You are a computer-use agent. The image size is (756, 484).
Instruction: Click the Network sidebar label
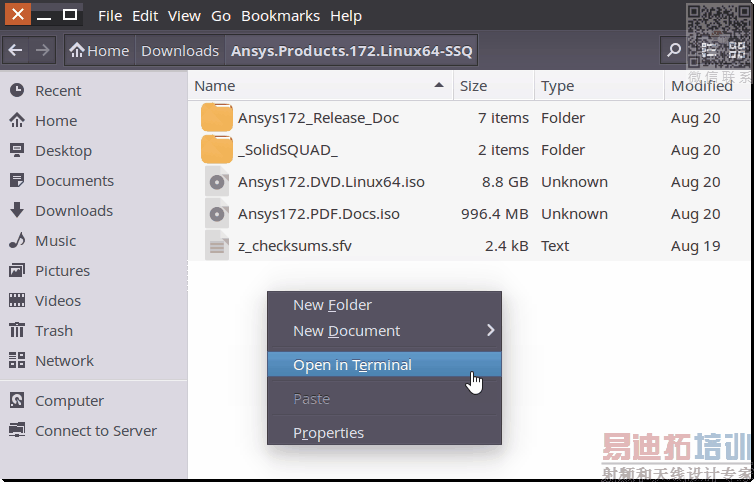(x=65, y=361)
